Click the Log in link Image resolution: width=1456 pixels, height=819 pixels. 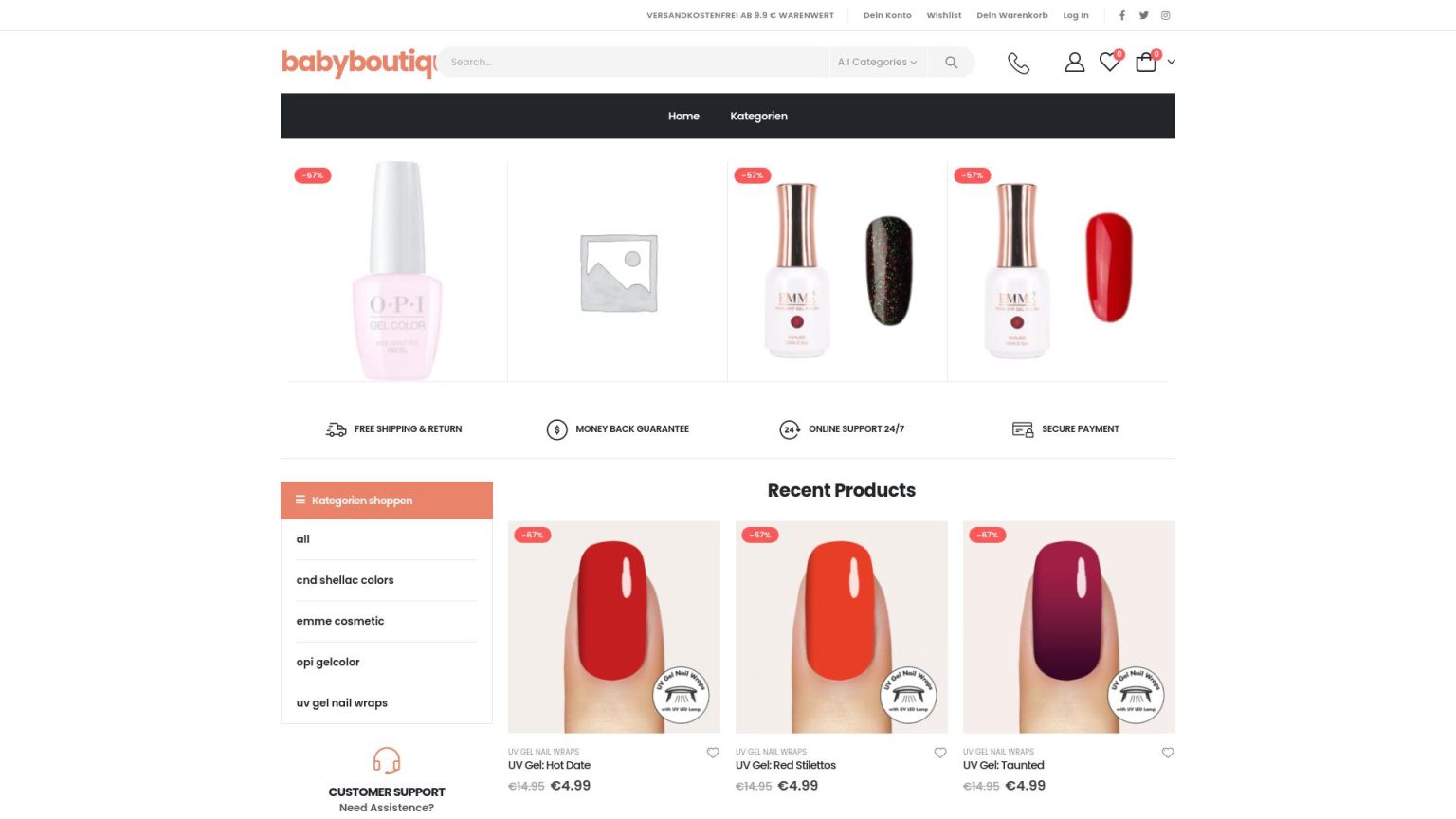click(x=1076, y=15)
